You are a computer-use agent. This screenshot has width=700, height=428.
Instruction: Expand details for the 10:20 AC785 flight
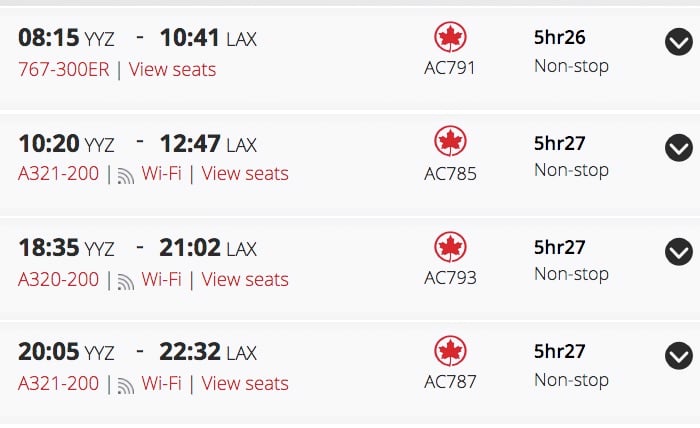coord(679,148)
